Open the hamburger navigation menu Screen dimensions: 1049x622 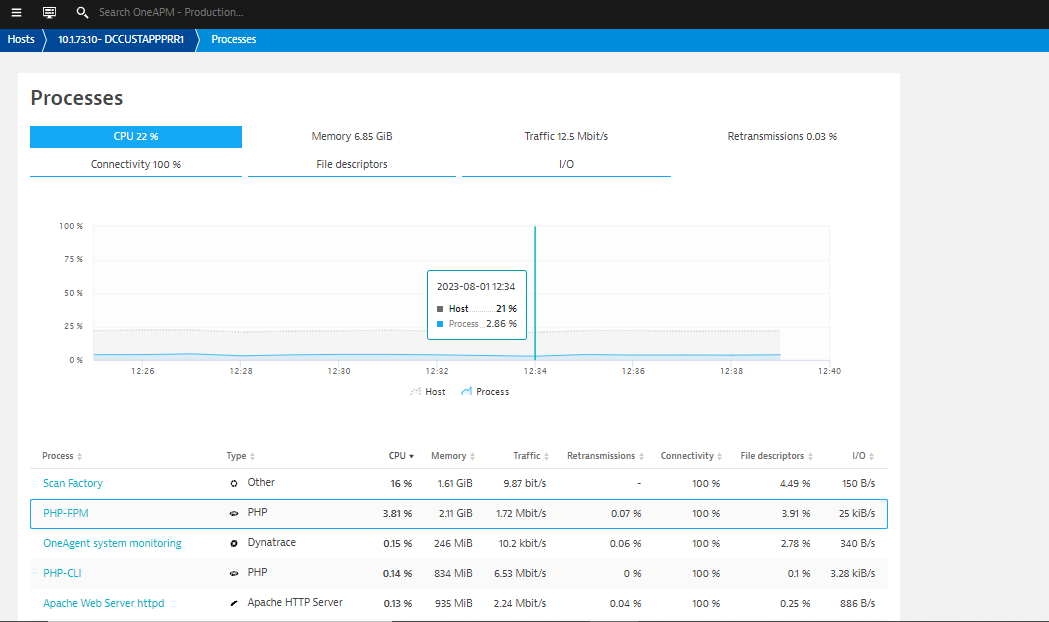pyautogui.click(x=16, y=13)
